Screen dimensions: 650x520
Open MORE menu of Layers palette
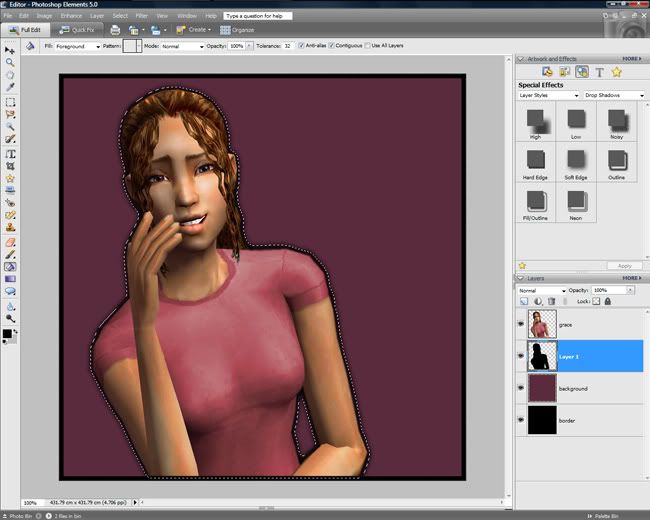coord(632,278)
